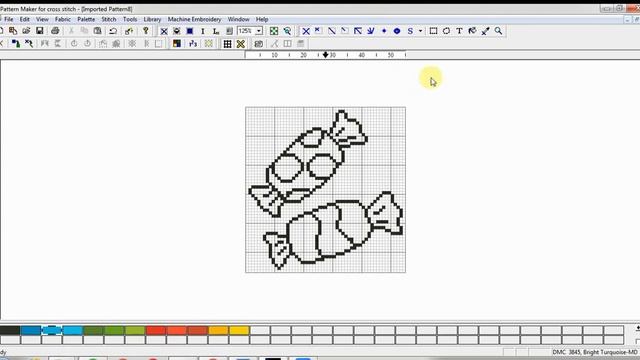Open the Palette menu
The width and height of the screenshot is (640, 360).
coord(86,19)
